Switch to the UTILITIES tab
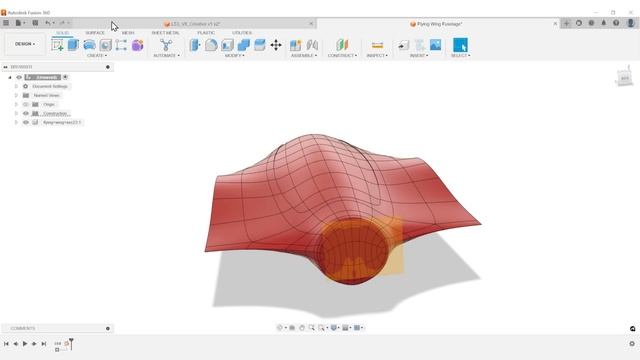Image resolution: width=640 pixels, height=360 pixels. (242, 33)
